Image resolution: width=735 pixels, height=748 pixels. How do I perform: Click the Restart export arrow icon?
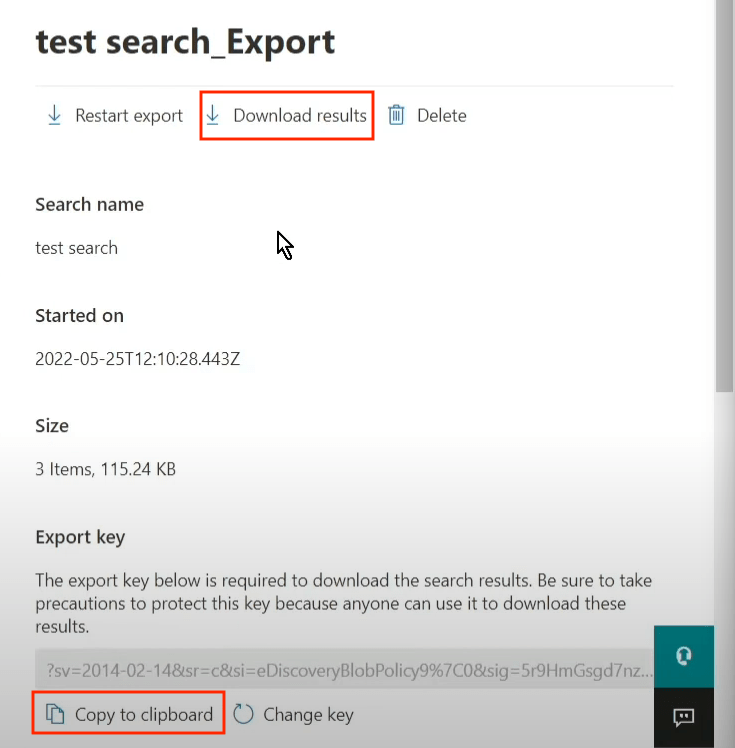coord(54,115)
